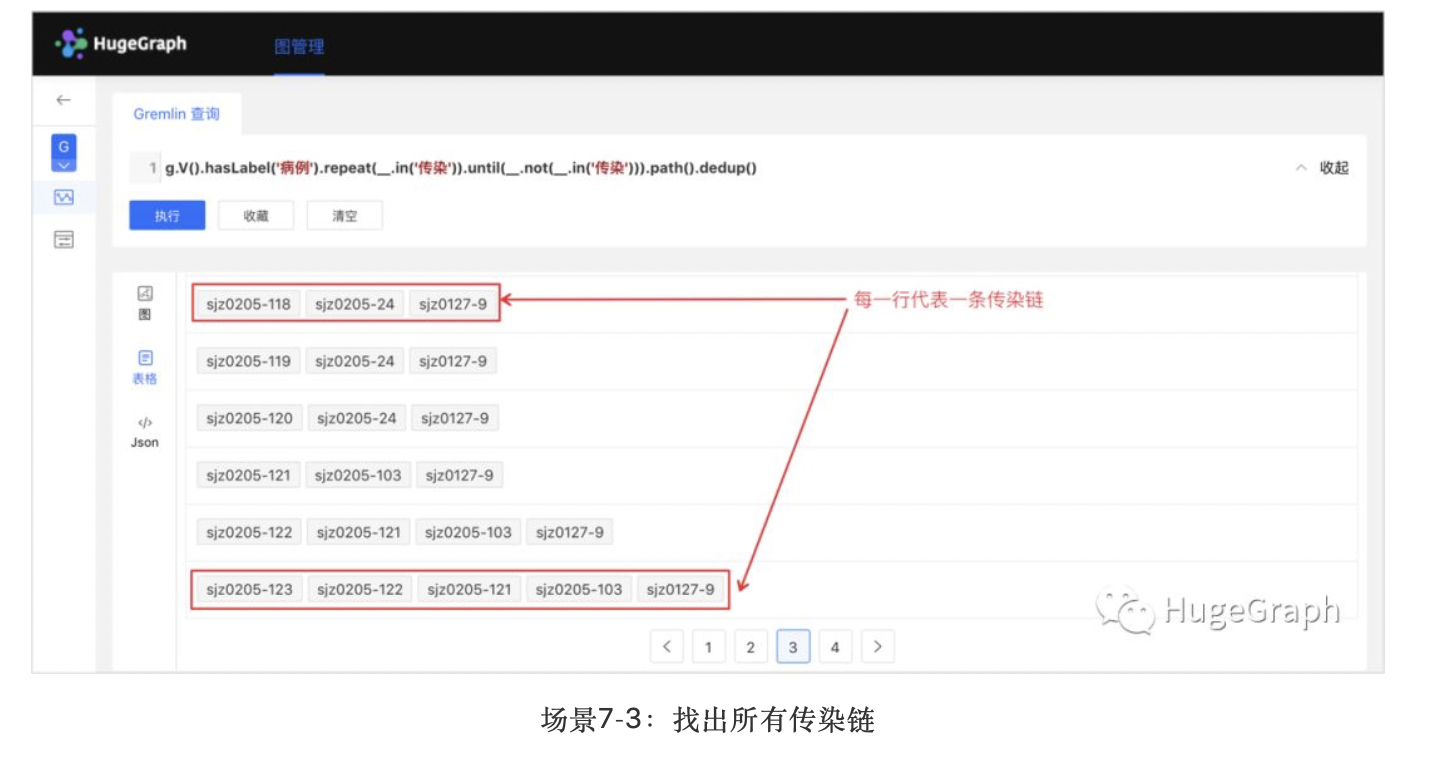1432x768 pixels.
Task: Jump to results page 1
Action: tap(708, 647)
